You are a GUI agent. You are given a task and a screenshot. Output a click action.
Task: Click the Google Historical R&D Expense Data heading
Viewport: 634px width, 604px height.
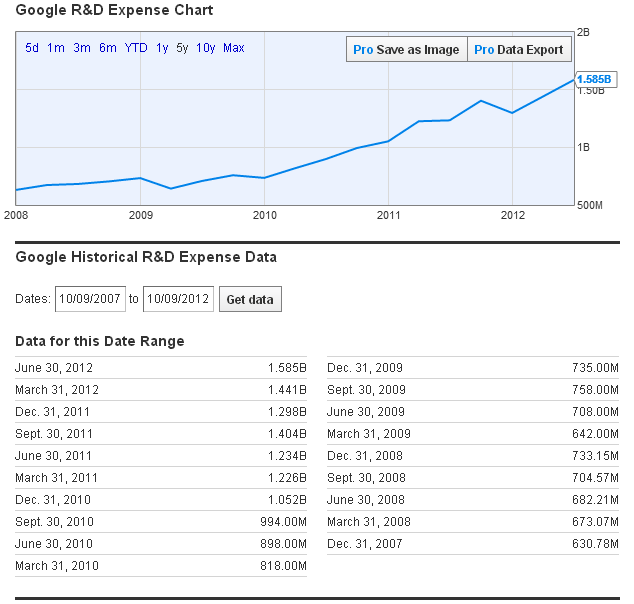click(x=146, y=257)
